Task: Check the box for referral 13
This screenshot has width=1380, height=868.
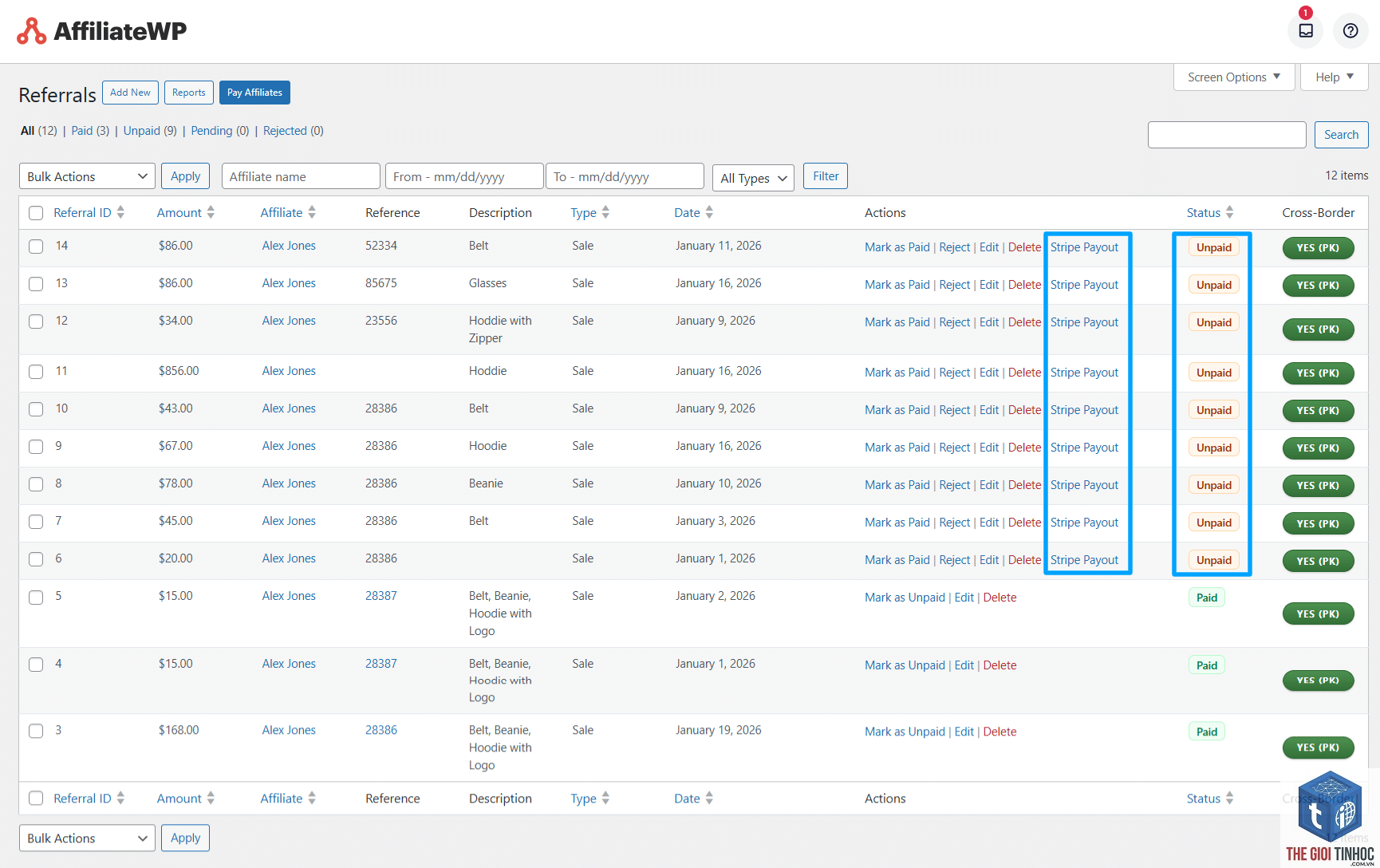Action: [36, 284]
